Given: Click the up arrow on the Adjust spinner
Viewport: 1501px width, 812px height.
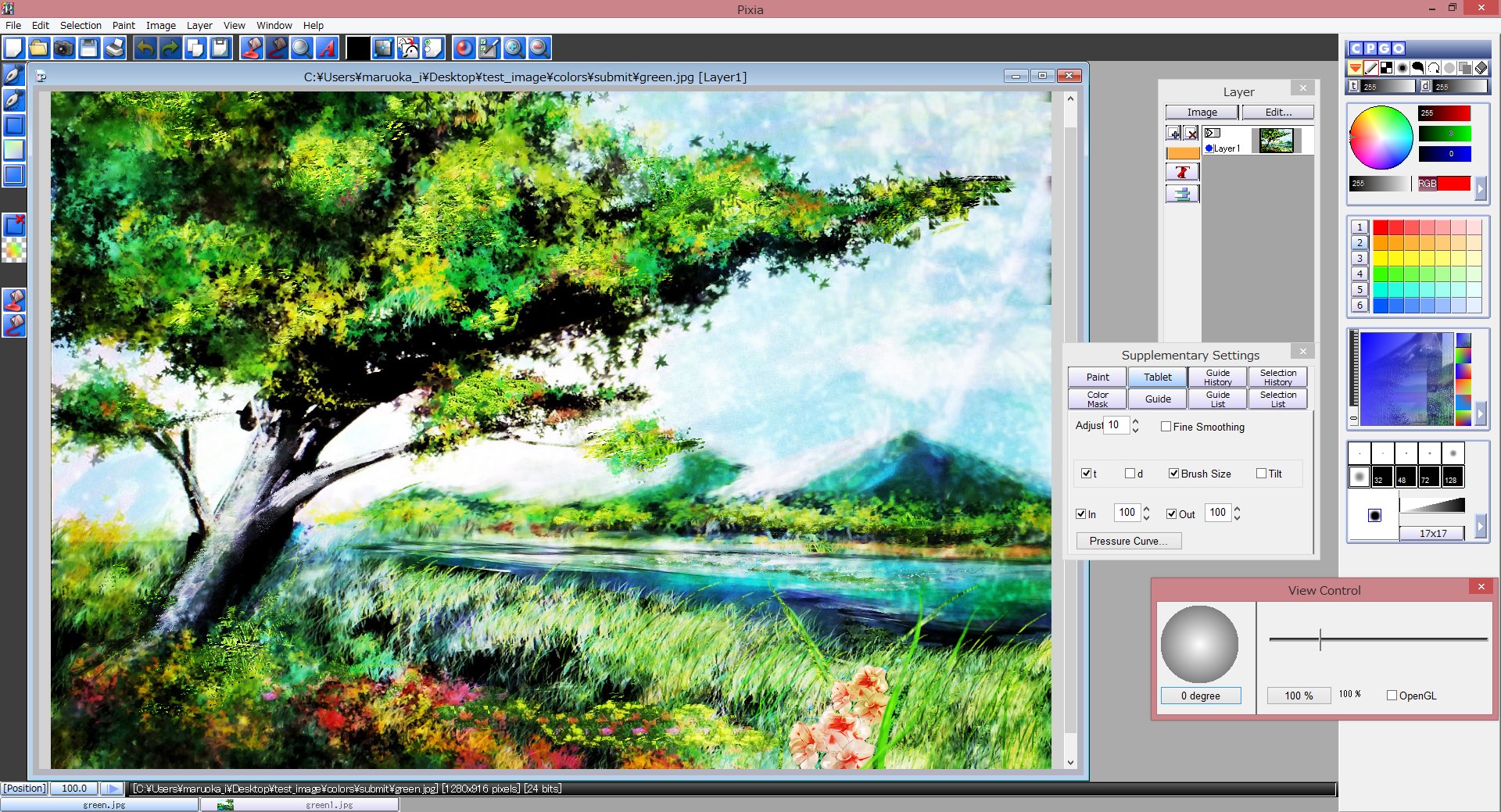Looking at the screenshot, I should click(1135, 421).
